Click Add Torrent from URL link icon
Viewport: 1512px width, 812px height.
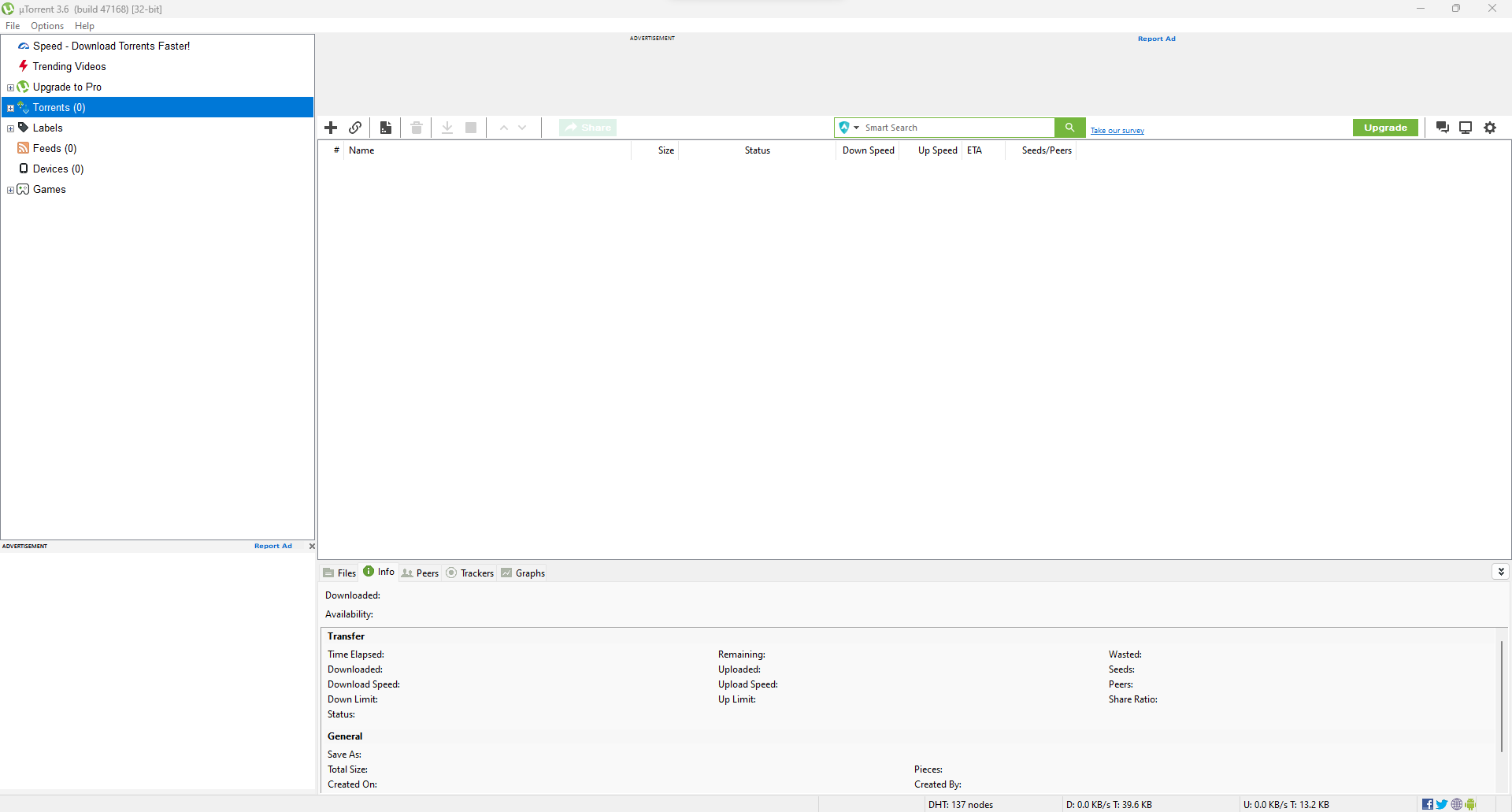point(355,128)
